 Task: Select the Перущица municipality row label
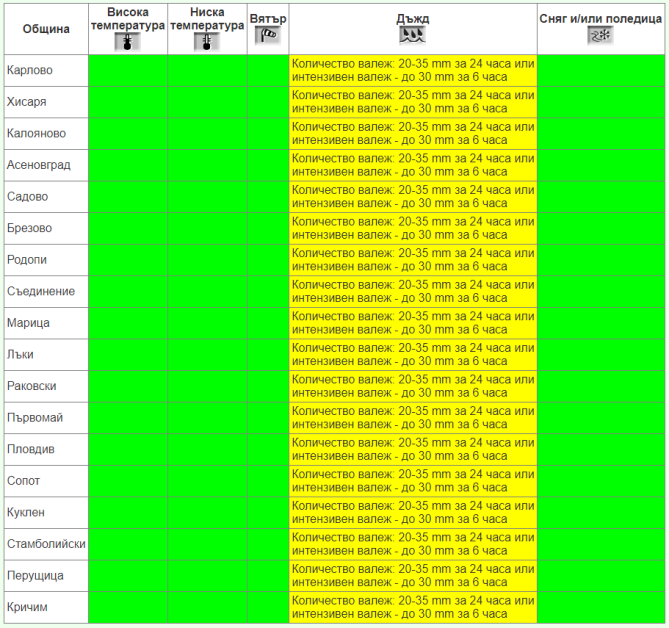pos(35,576)
